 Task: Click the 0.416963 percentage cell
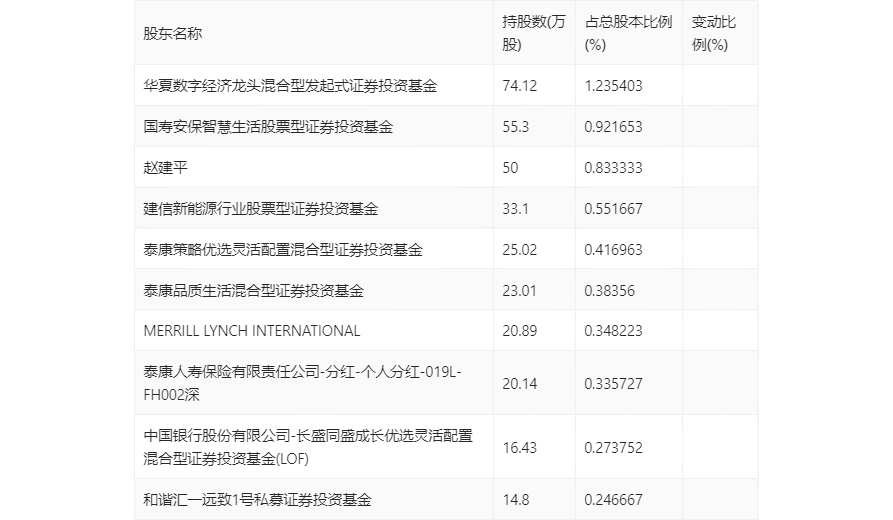pos(613,249)
